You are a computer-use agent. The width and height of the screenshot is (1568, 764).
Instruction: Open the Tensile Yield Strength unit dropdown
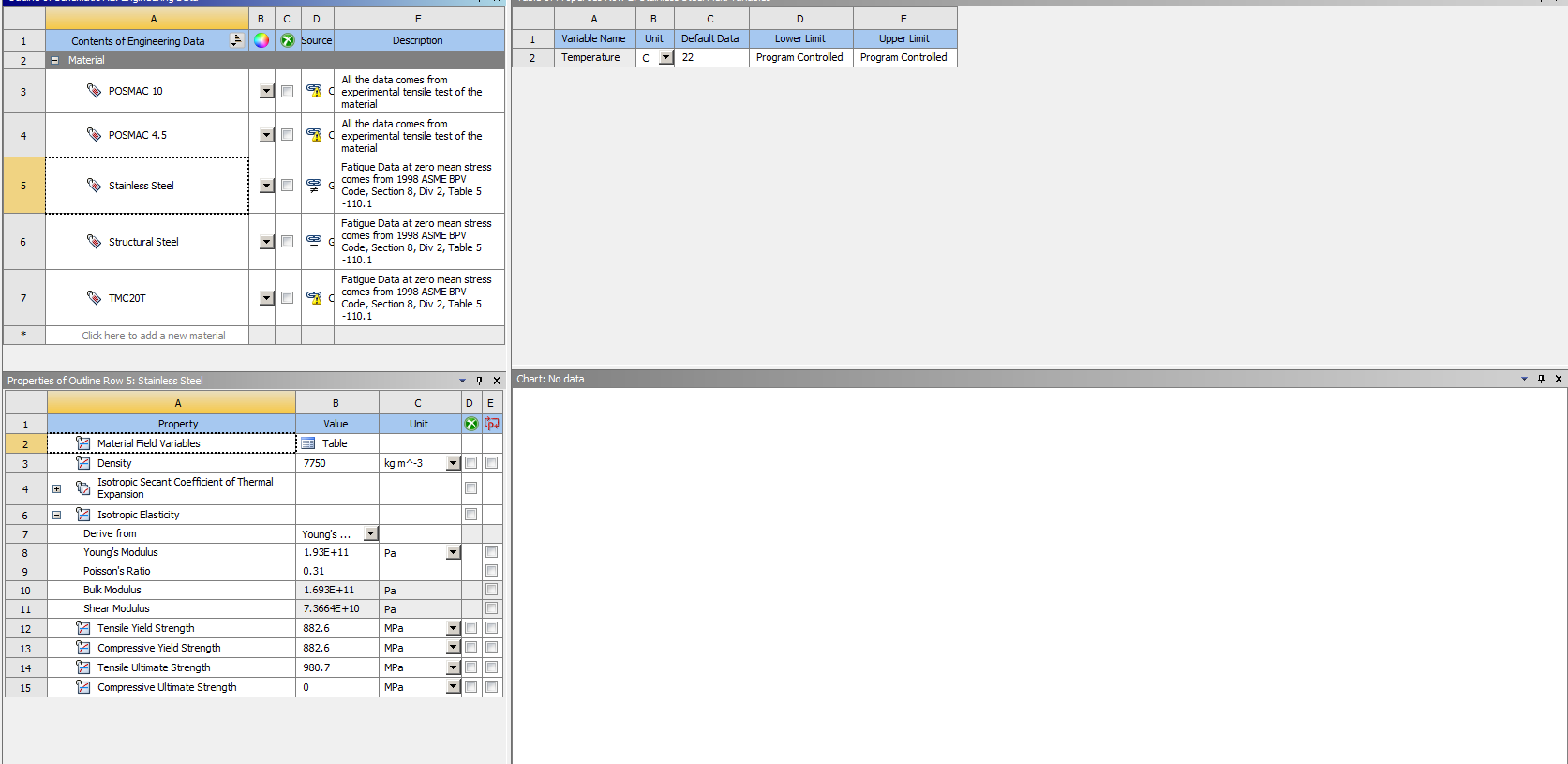pyautogui.click(x=454, y=628)
